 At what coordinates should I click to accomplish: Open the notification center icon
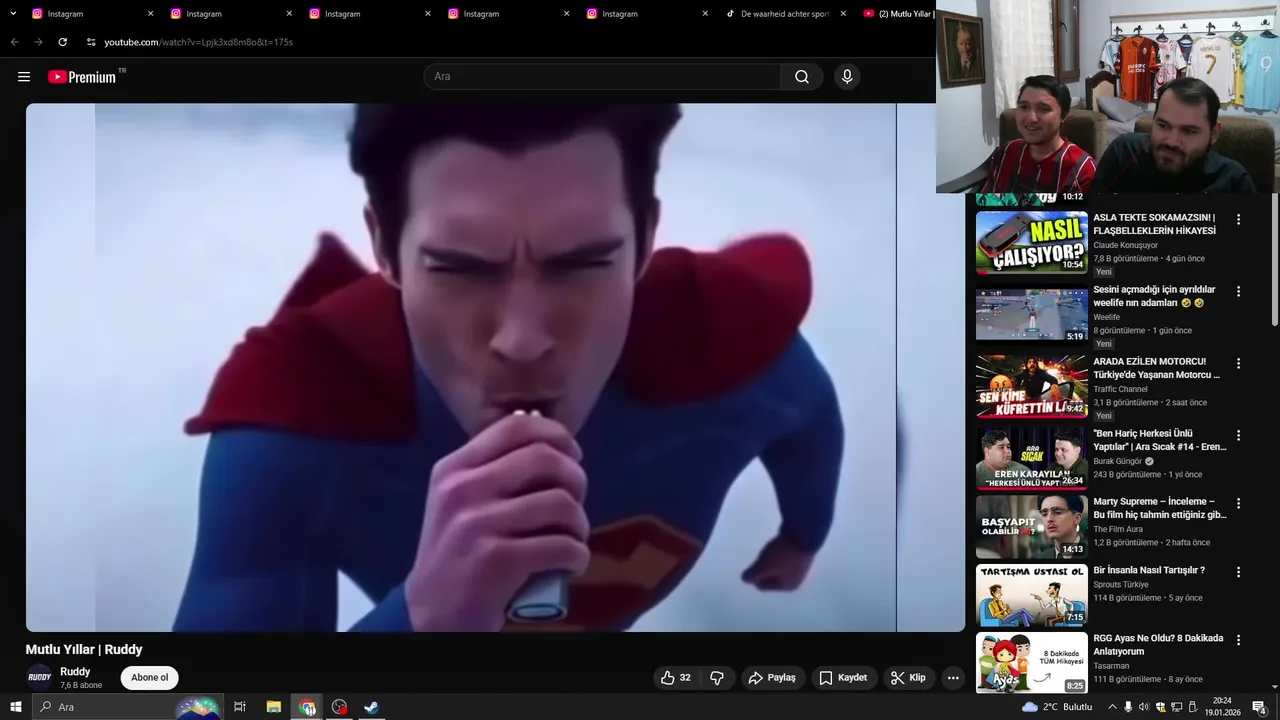1260,707
